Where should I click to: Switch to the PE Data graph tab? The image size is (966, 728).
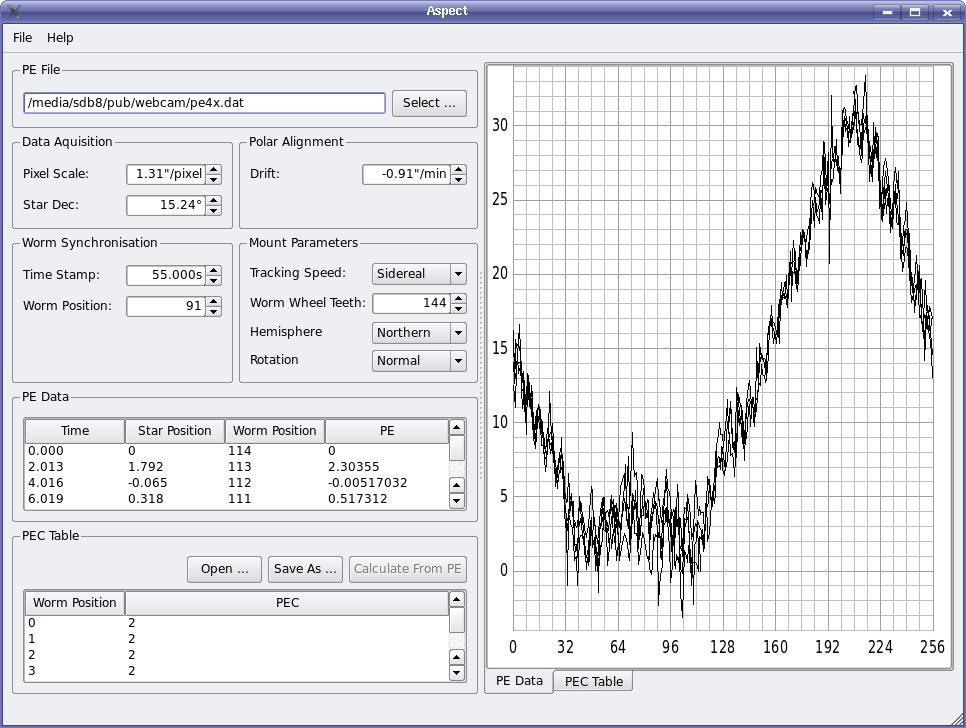click(519, 681)
